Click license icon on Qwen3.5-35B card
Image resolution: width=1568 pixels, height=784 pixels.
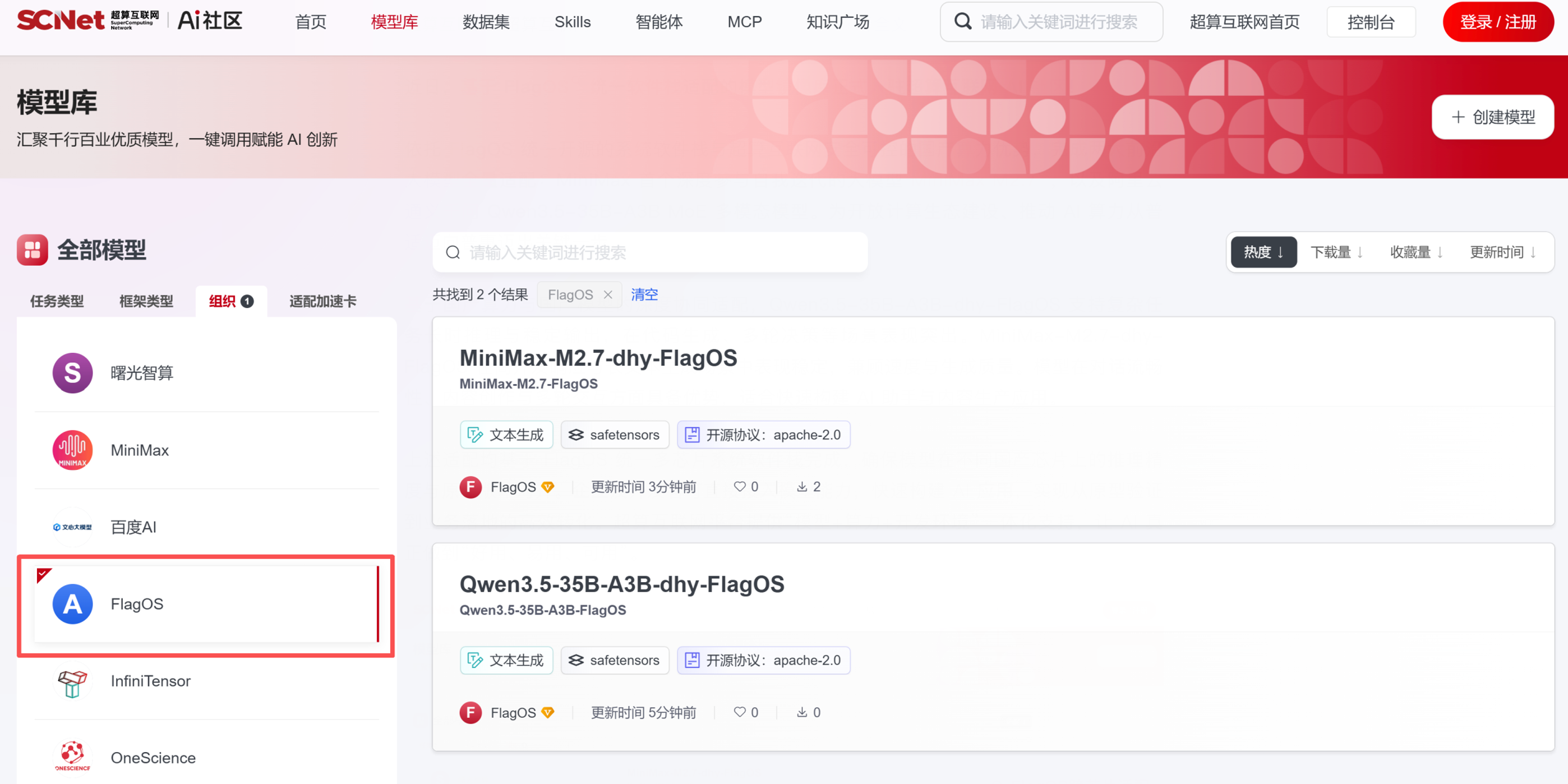692,661
